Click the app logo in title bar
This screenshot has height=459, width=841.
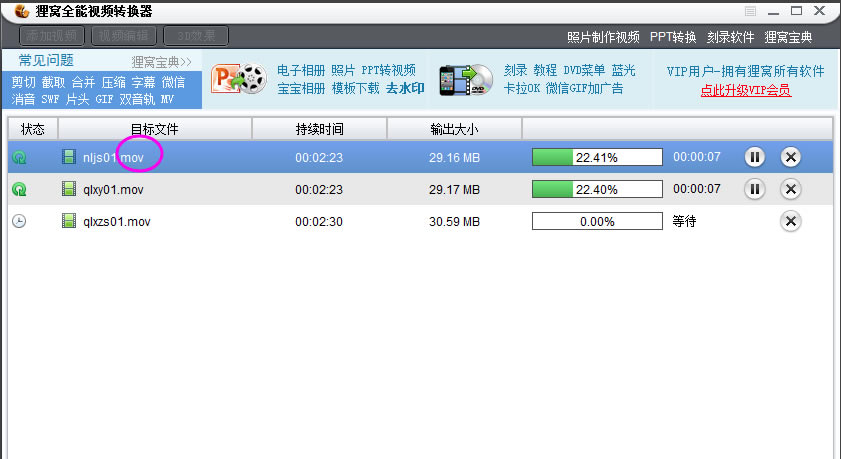[x=21, y=11]
